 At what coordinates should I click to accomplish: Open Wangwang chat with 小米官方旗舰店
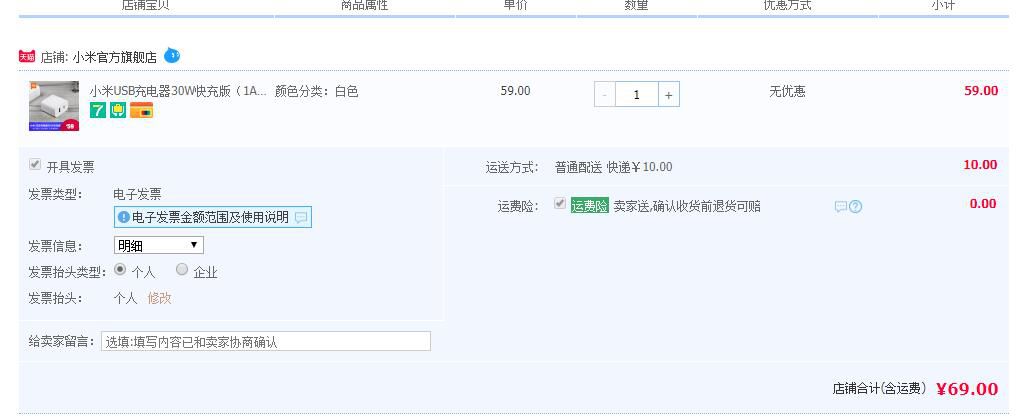click(x=171, y=55)
